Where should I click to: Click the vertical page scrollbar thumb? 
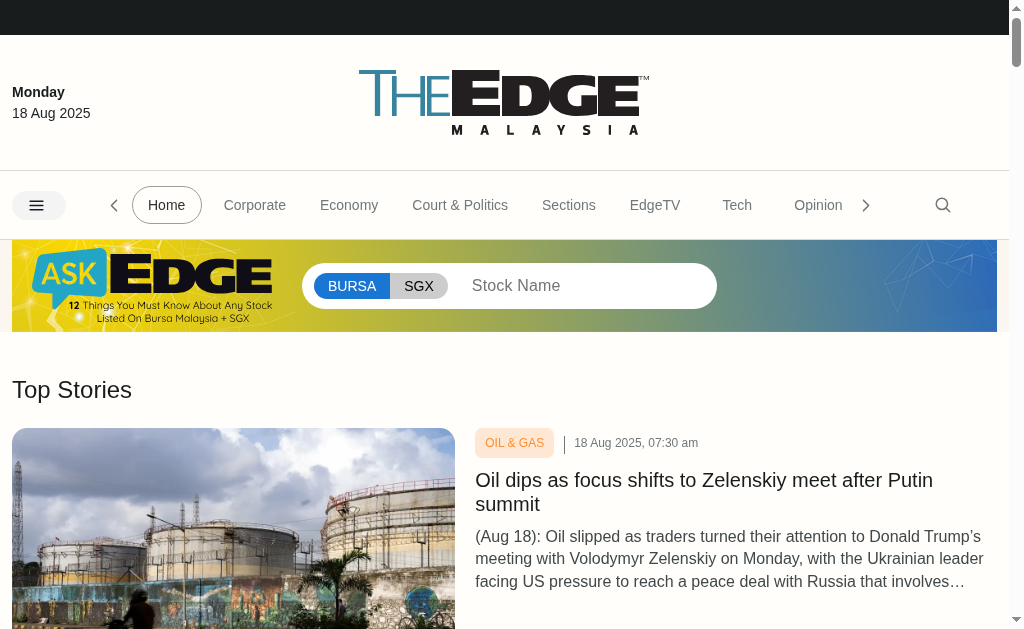pos(1016,42)
